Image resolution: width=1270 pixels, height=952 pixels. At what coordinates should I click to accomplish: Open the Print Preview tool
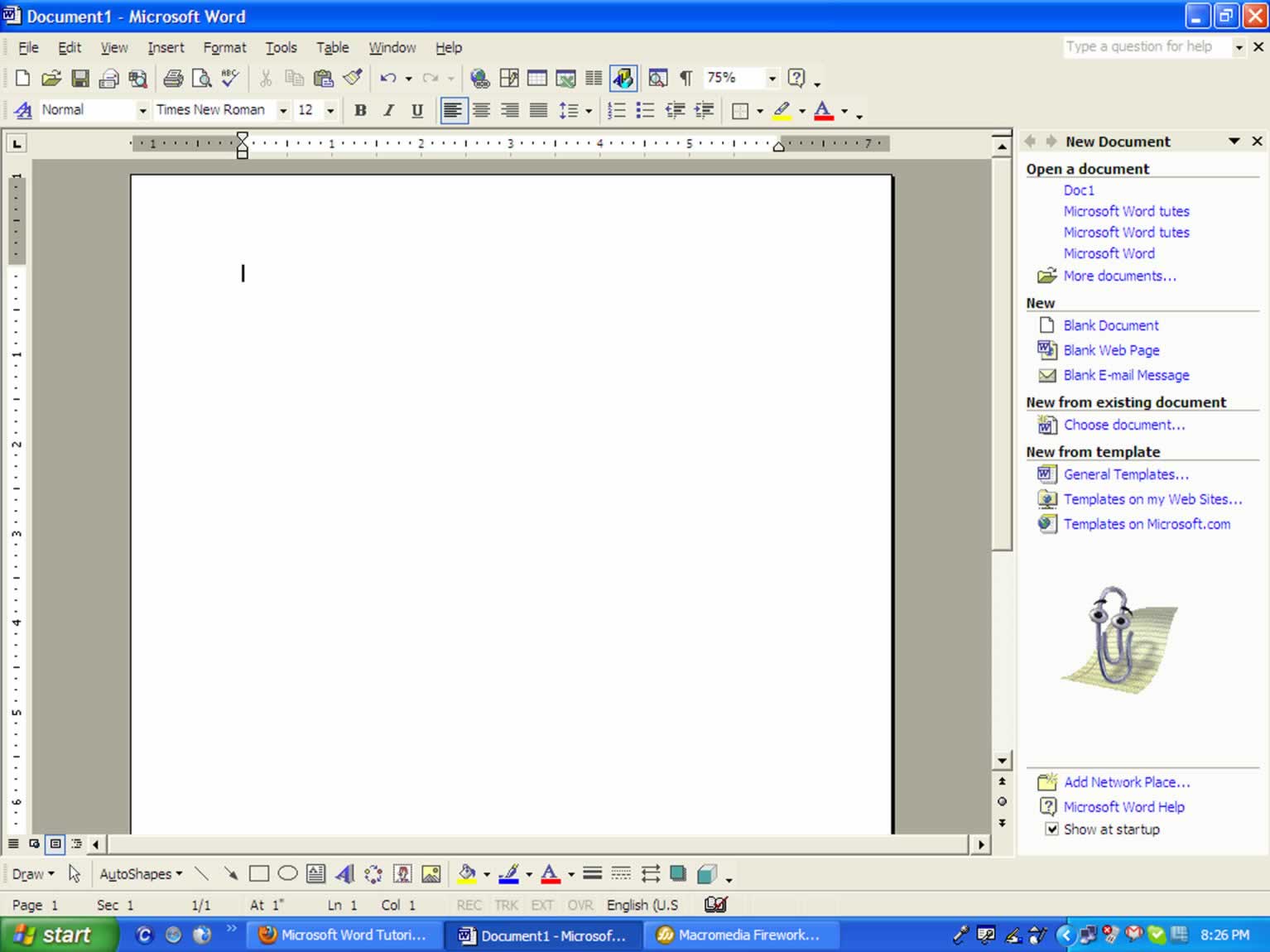point(201,79)
